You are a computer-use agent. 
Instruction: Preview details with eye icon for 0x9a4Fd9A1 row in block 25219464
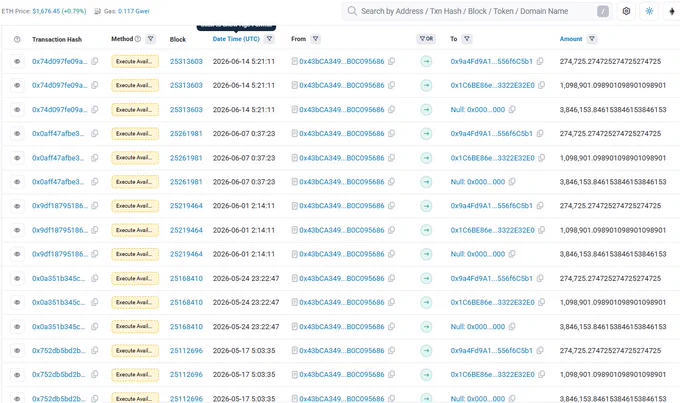(17, 206)
